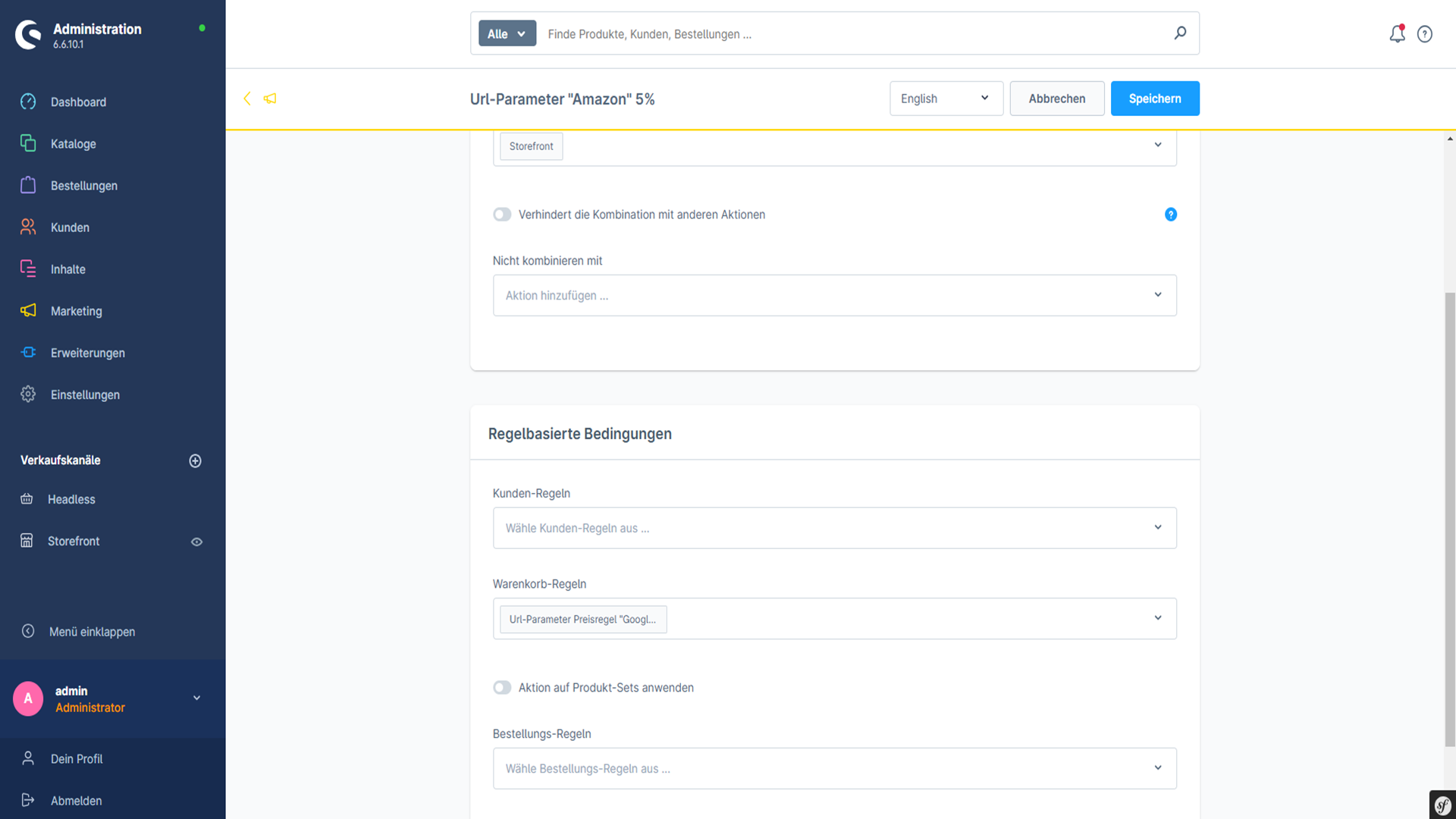Screen dimensions: 1456x819
Task: Open the Marketing megaphone icon in sidebar
Action: point(28,310)
